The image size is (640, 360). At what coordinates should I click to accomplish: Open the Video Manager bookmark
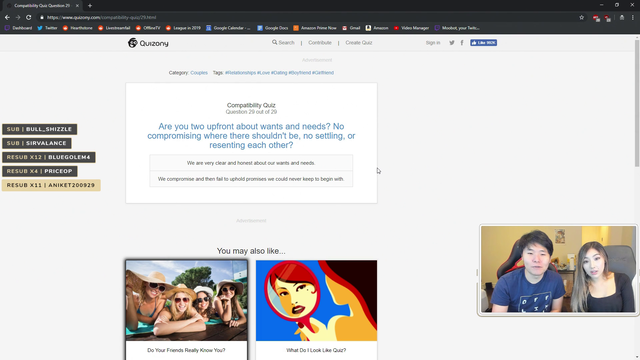click(x=411, y=28)
